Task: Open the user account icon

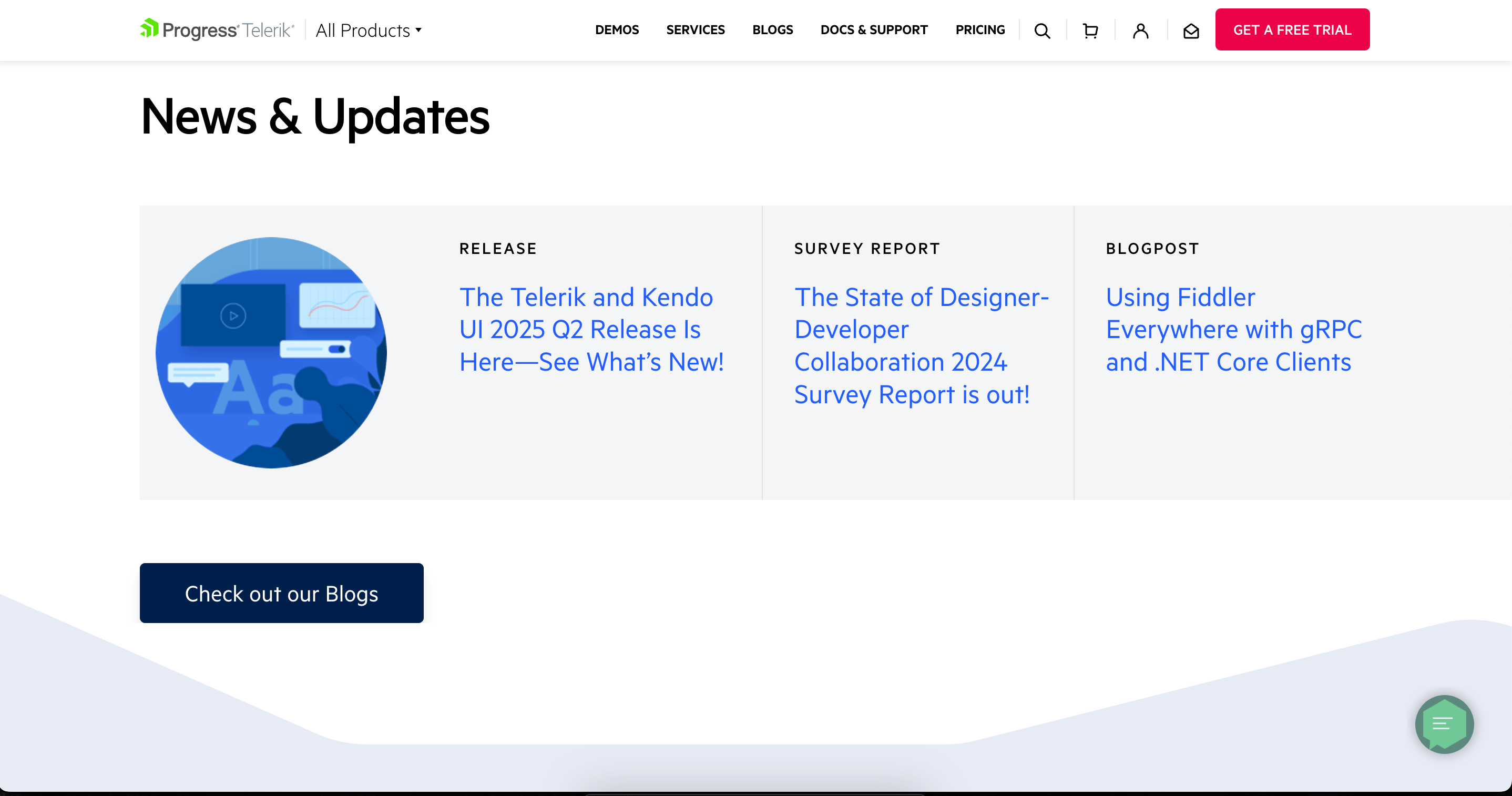Action: point(1140,30)
